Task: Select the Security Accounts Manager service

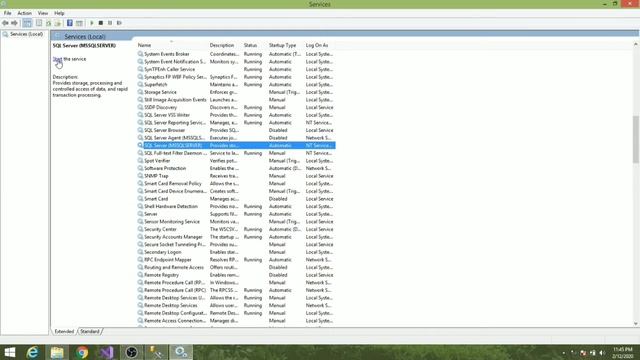Action: click(x=236, y=237)
